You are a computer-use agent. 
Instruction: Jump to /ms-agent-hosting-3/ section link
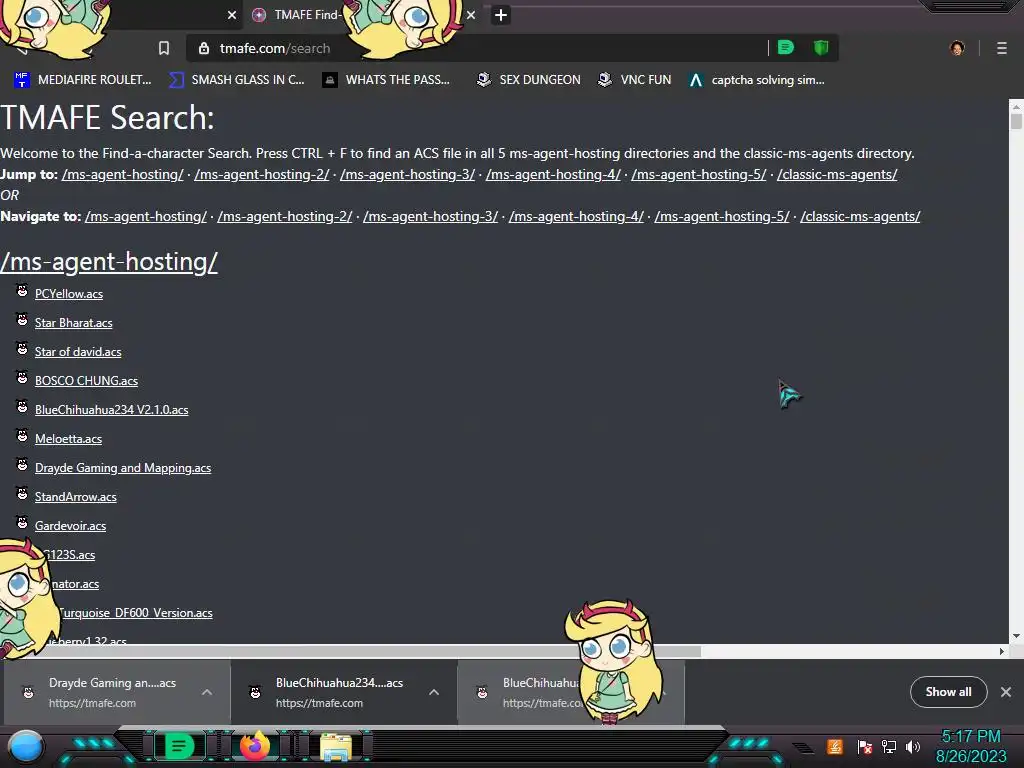point(408,174)
